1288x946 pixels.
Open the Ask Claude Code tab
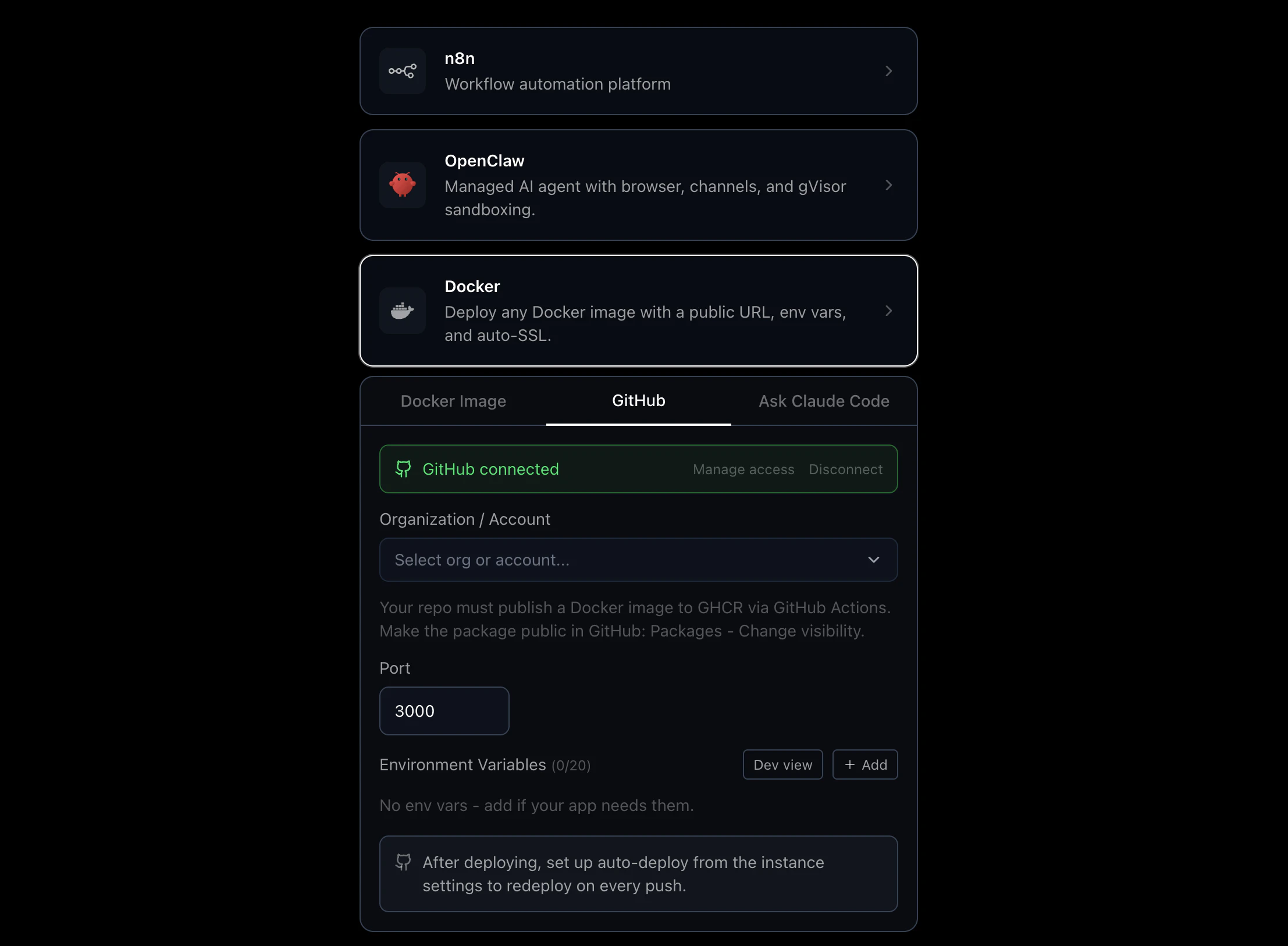click(x=823, y=401)
